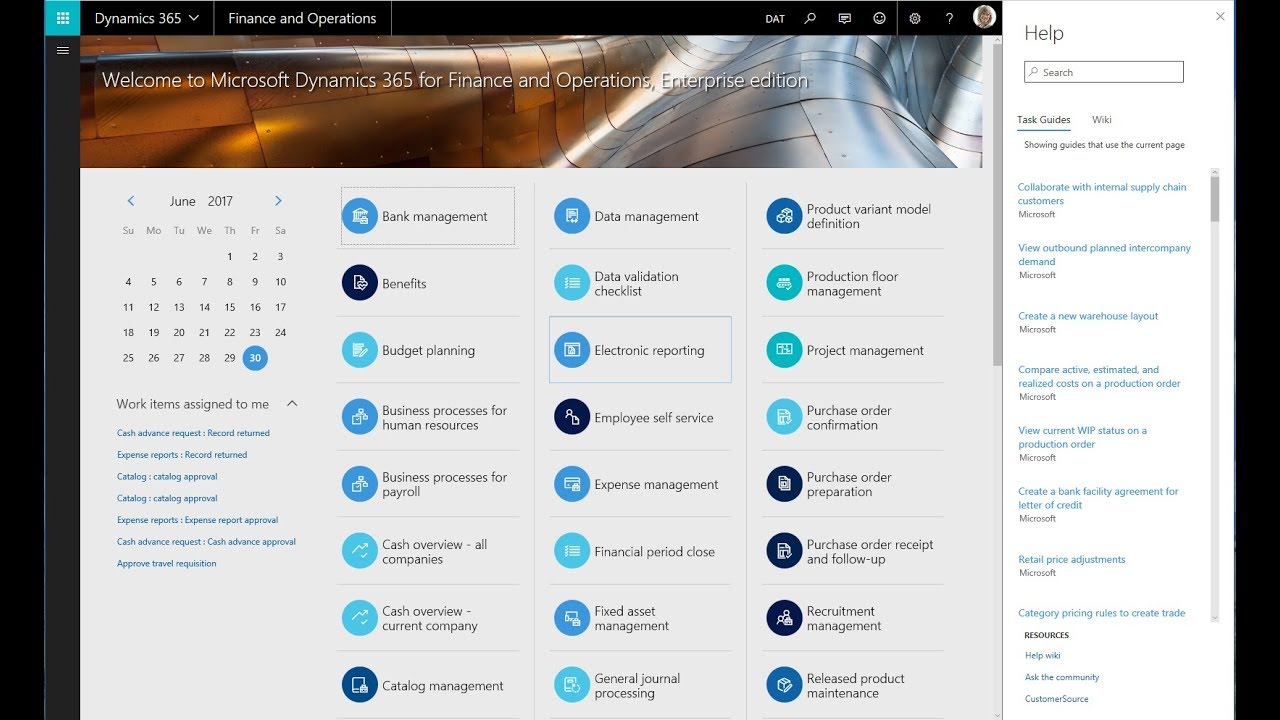Click Finance and Operations header link

pos(302,18)
